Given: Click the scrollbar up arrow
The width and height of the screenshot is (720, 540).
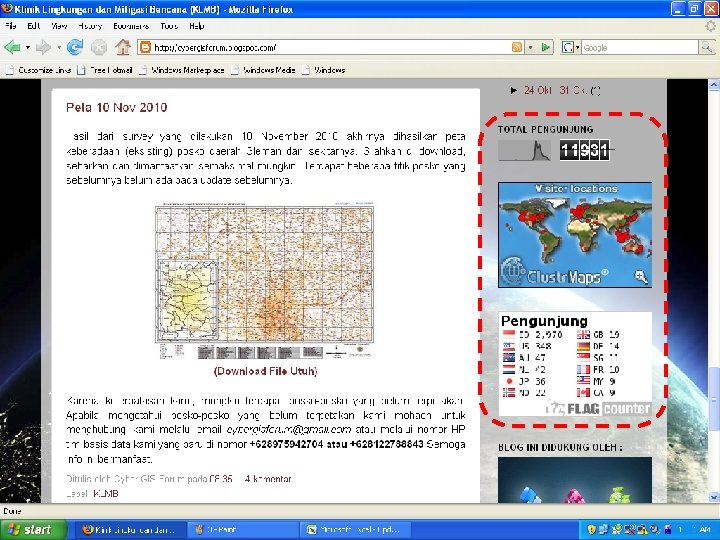Looking at the screenshot, I should [x=714, y=84].
